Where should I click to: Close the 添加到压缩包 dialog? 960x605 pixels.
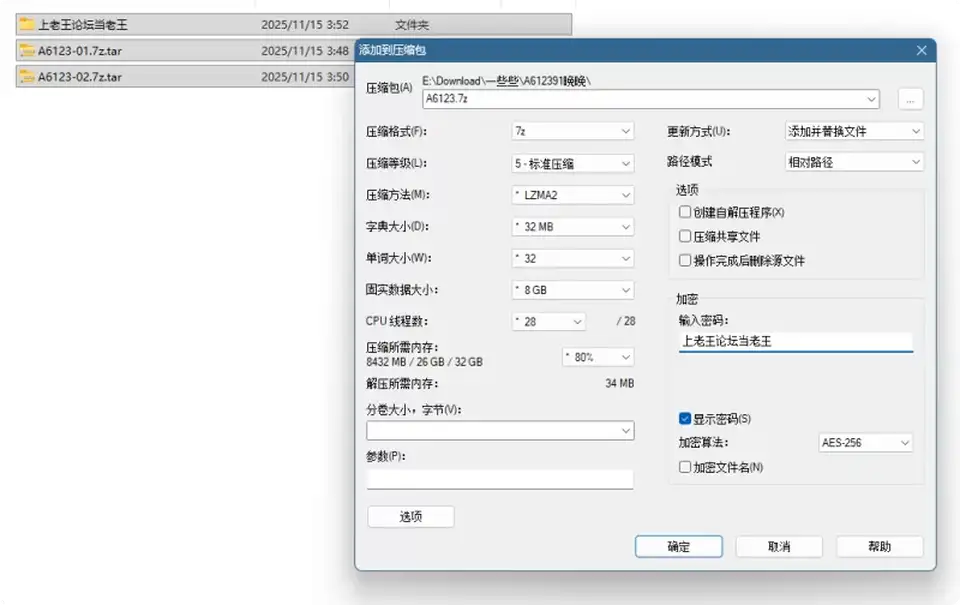click(921, 50)
